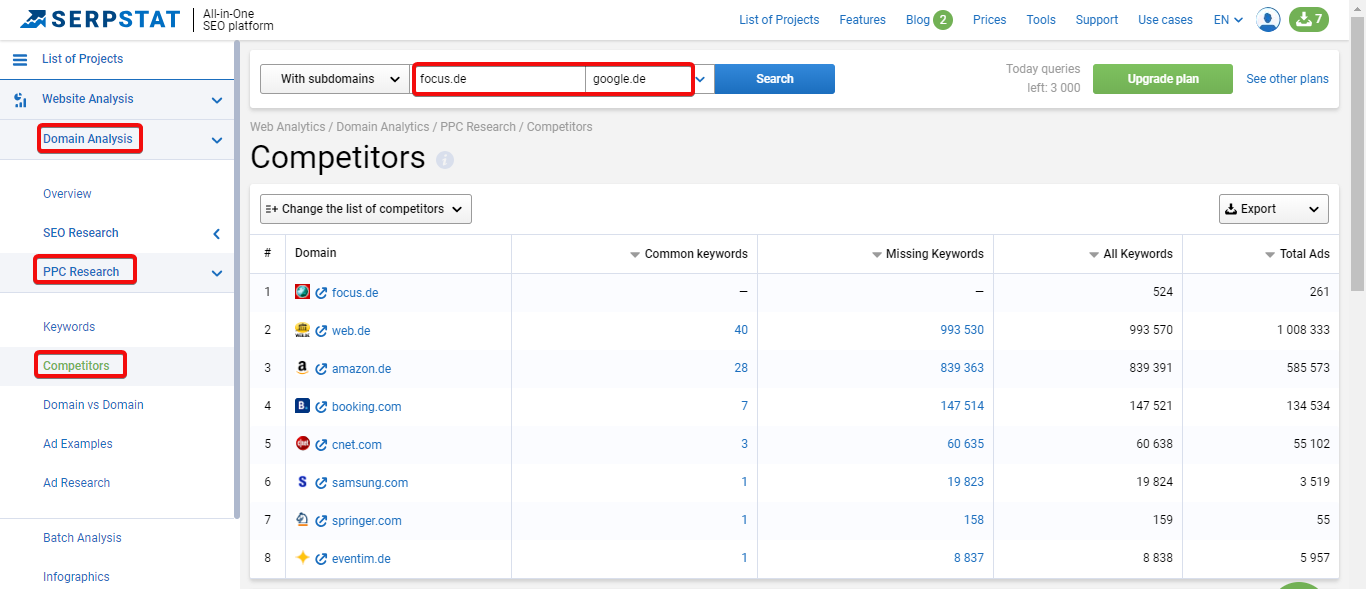Open Features in top navigation
1366x589 pixels.
coord(863,20)
